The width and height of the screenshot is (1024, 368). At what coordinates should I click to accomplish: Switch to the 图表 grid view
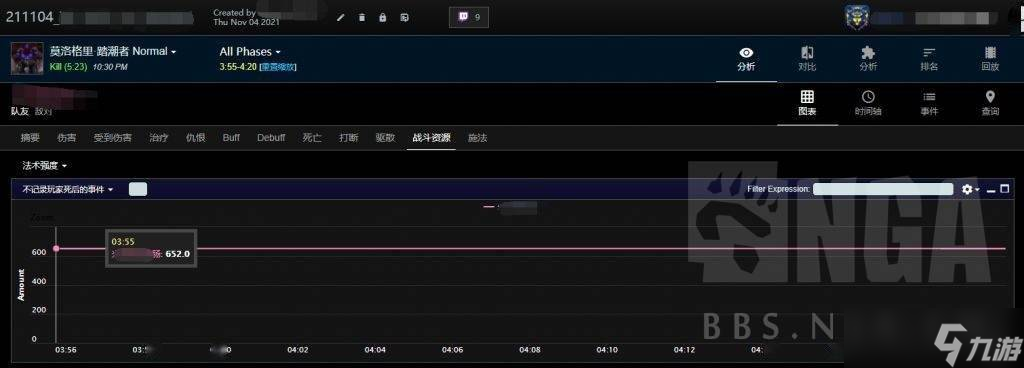[x=807, y=103]
